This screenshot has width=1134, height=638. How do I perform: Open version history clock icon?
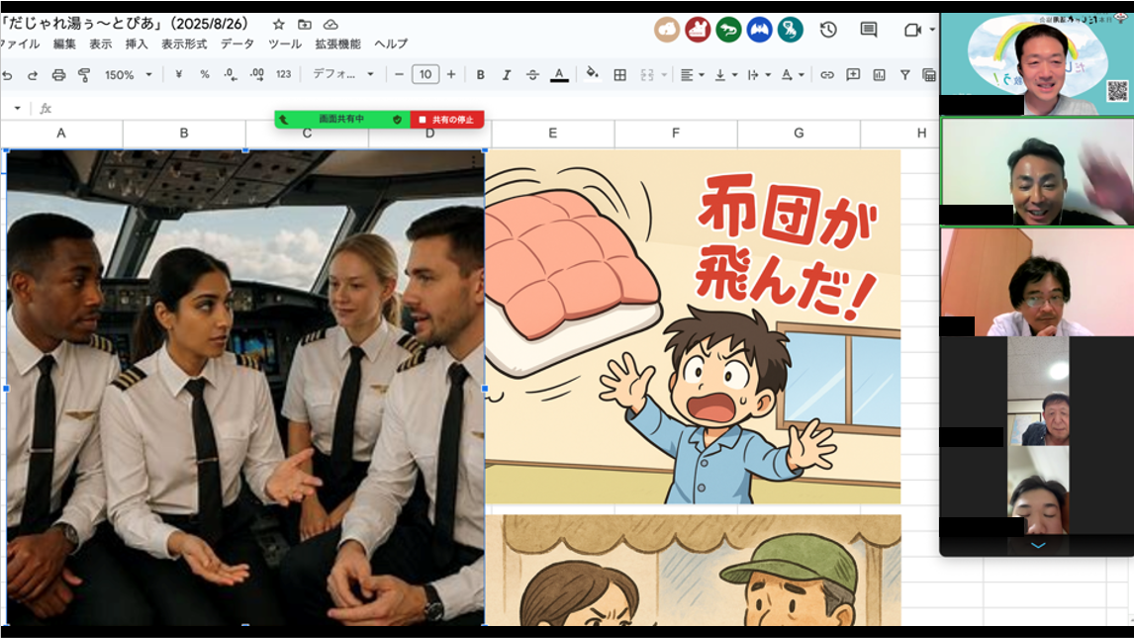(x=828, y=30)
